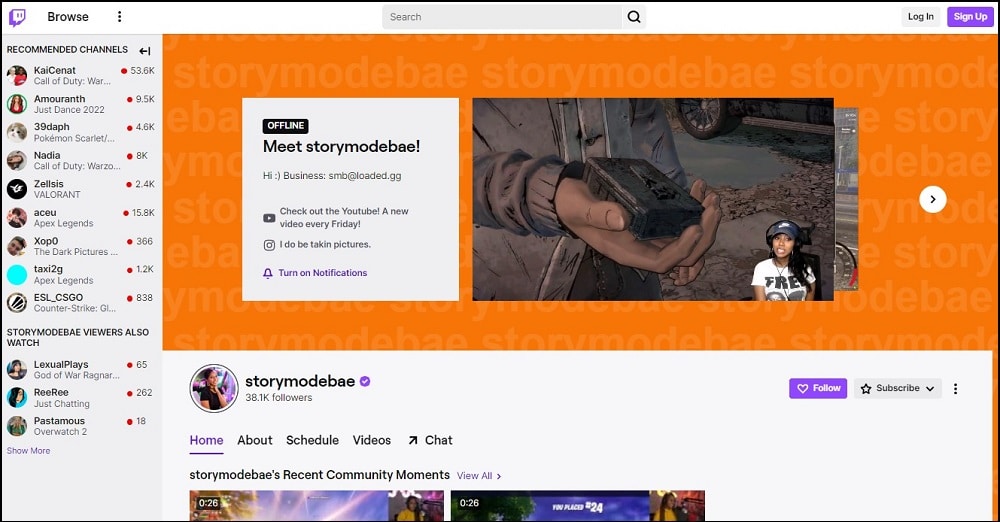Open Pastamous channel avatar

click(x=17, y=426)
